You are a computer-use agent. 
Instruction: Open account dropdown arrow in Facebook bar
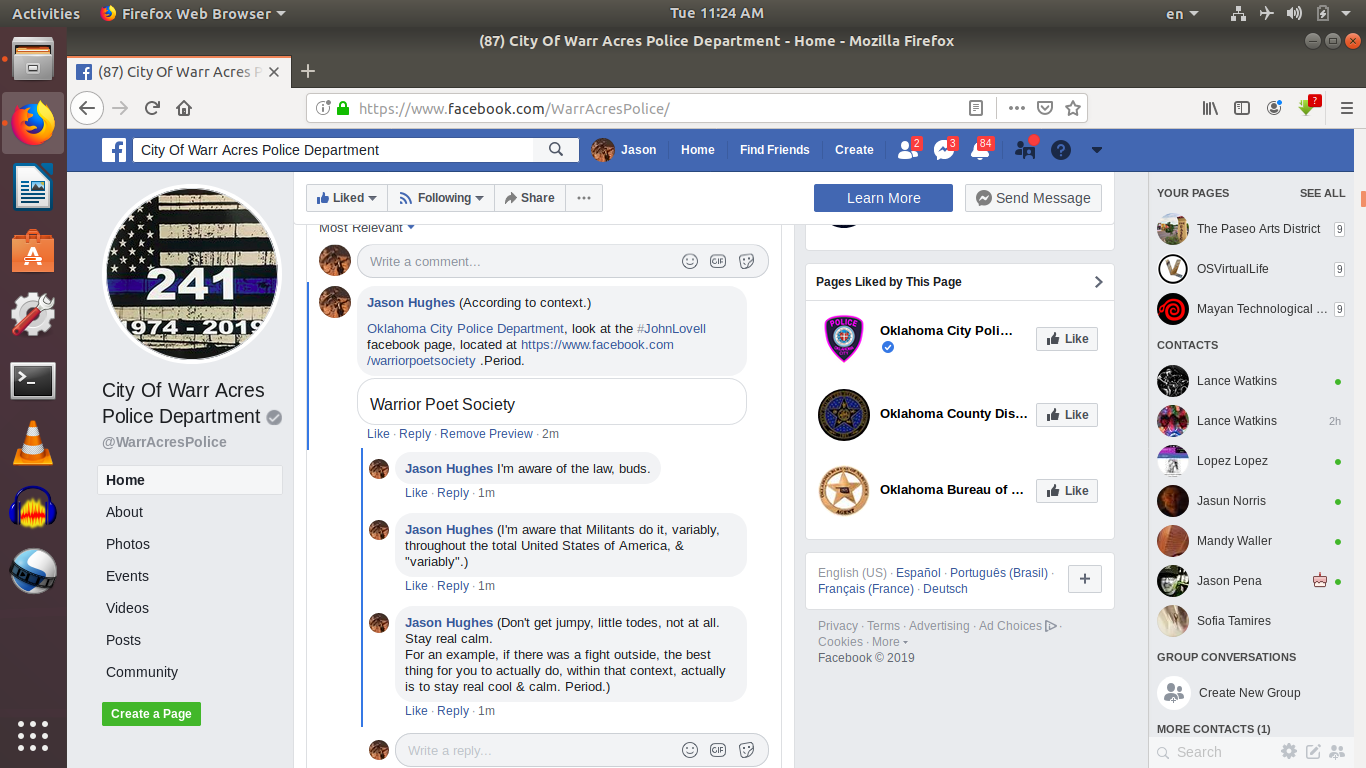click(1097, 150)
